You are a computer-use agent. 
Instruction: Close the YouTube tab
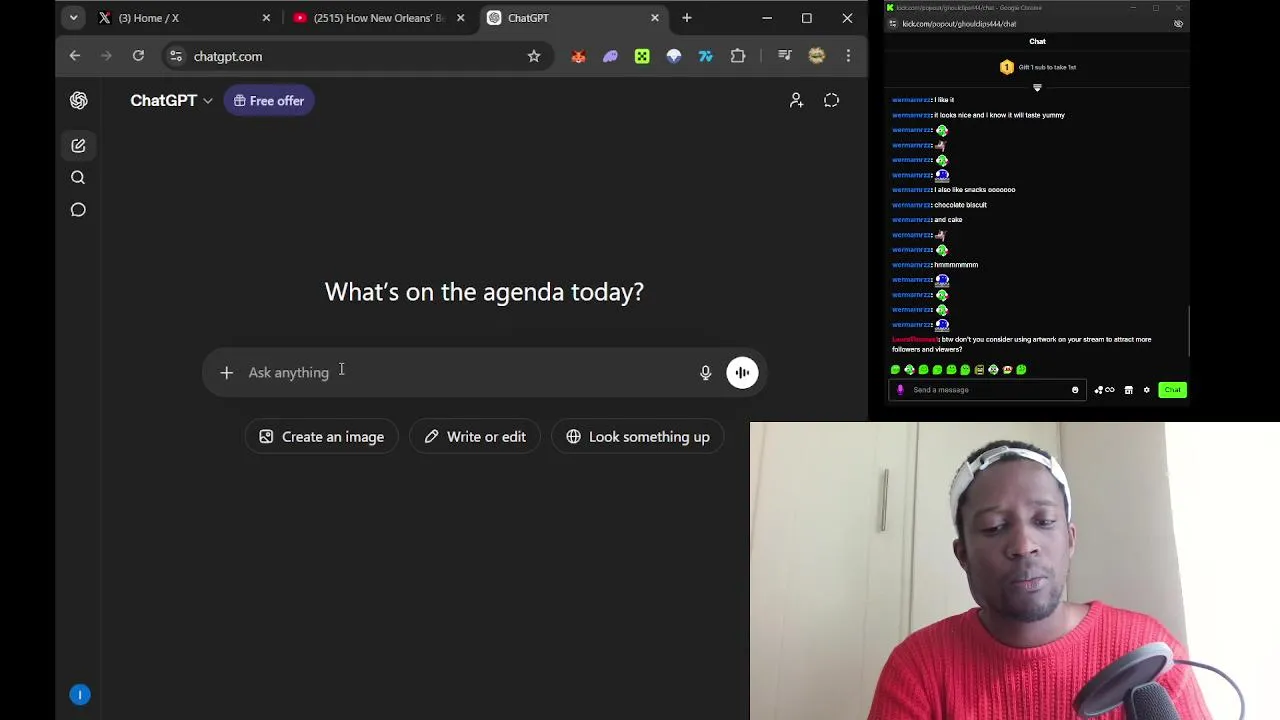pos(460,18)
